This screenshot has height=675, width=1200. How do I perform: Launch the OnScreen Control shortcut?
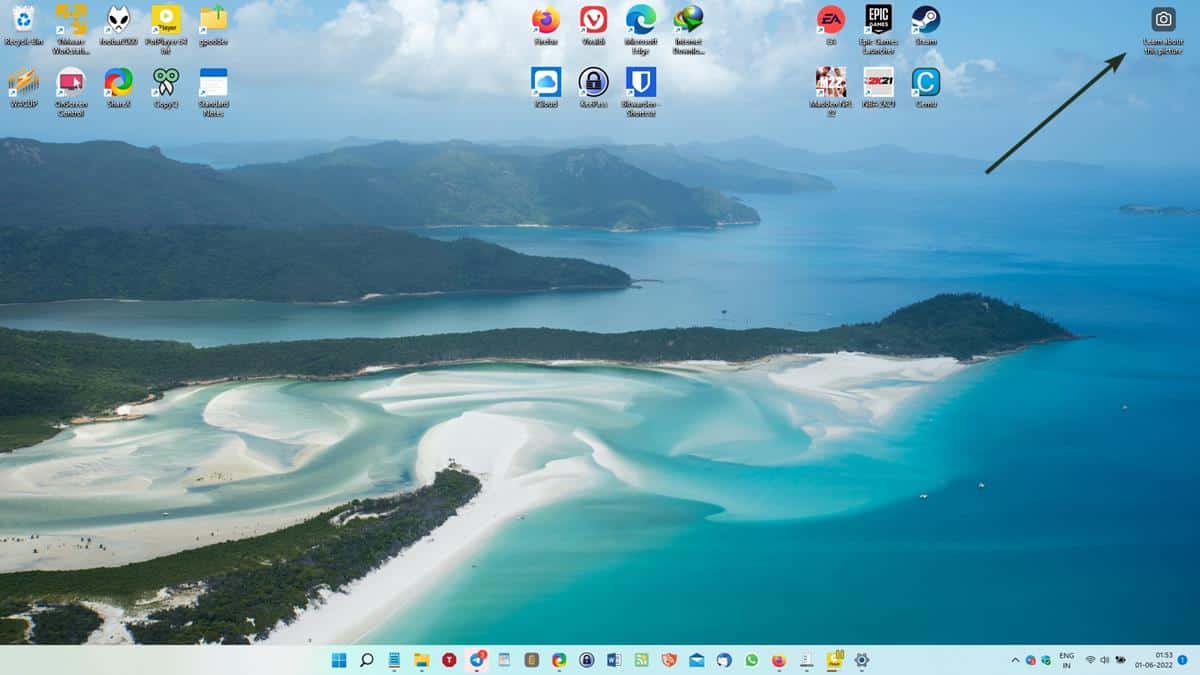click(x=71, y=92)
